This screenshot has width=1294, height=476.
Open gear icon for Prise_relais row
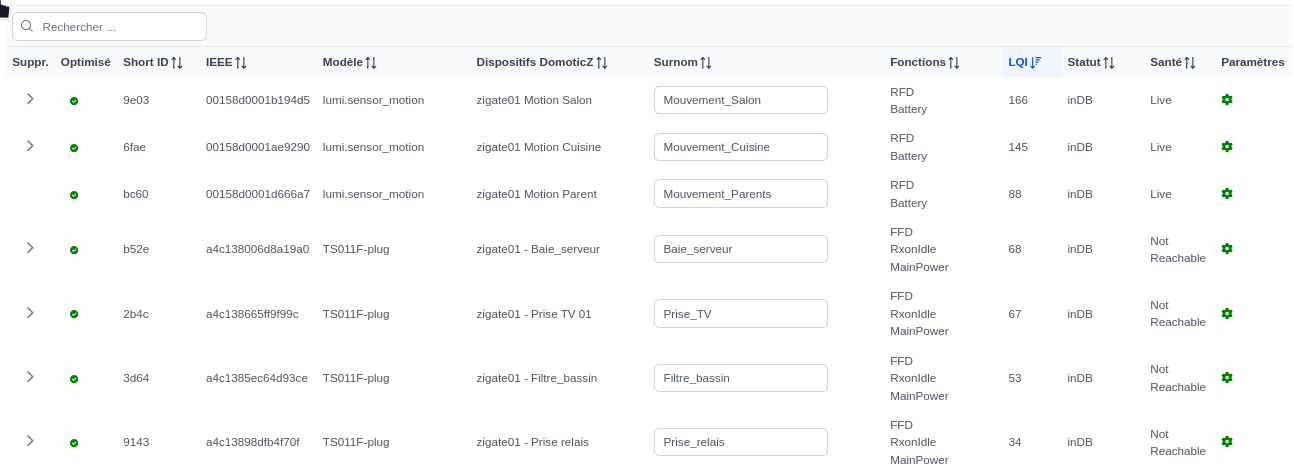[1227, 442]
